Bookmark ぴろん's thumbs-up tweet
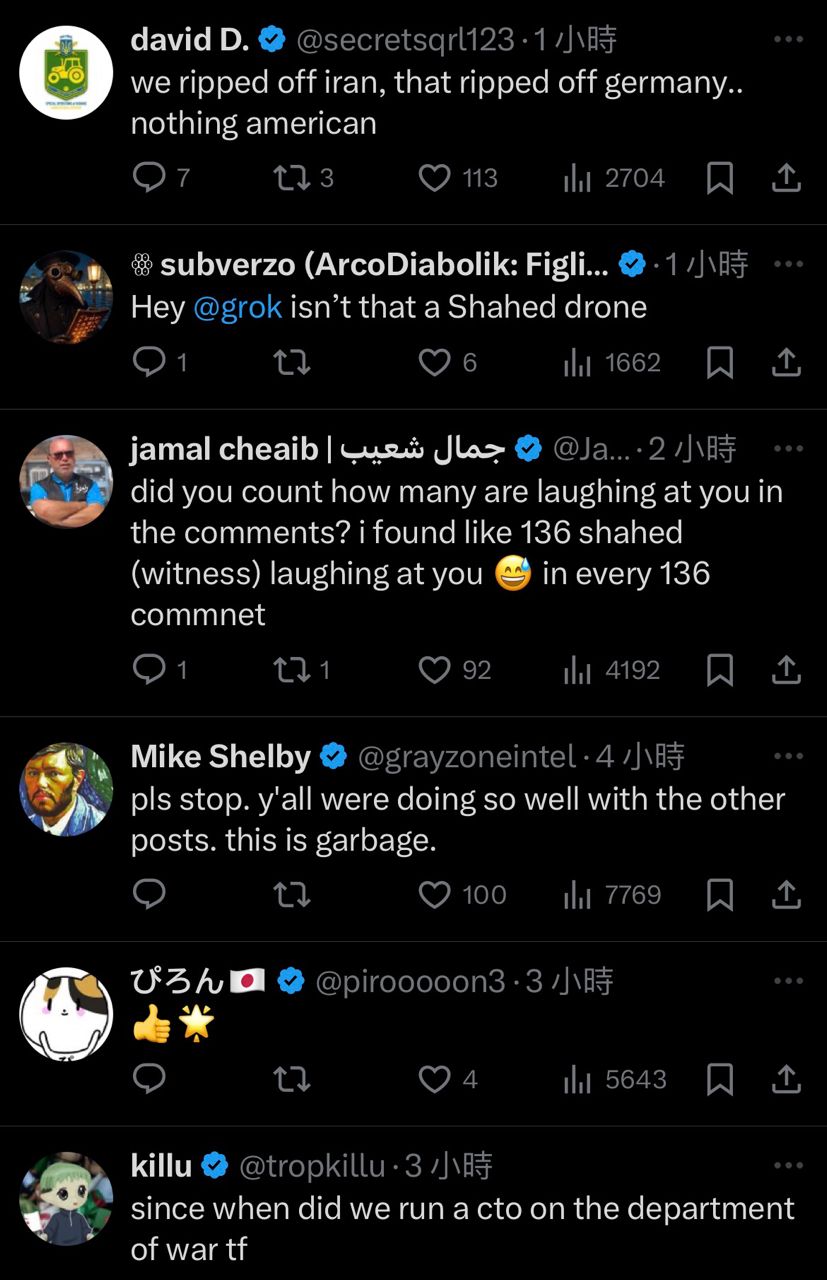The width and height of the screenshot is (827, 1280). pyautogui.click(x=720, y=1079)
